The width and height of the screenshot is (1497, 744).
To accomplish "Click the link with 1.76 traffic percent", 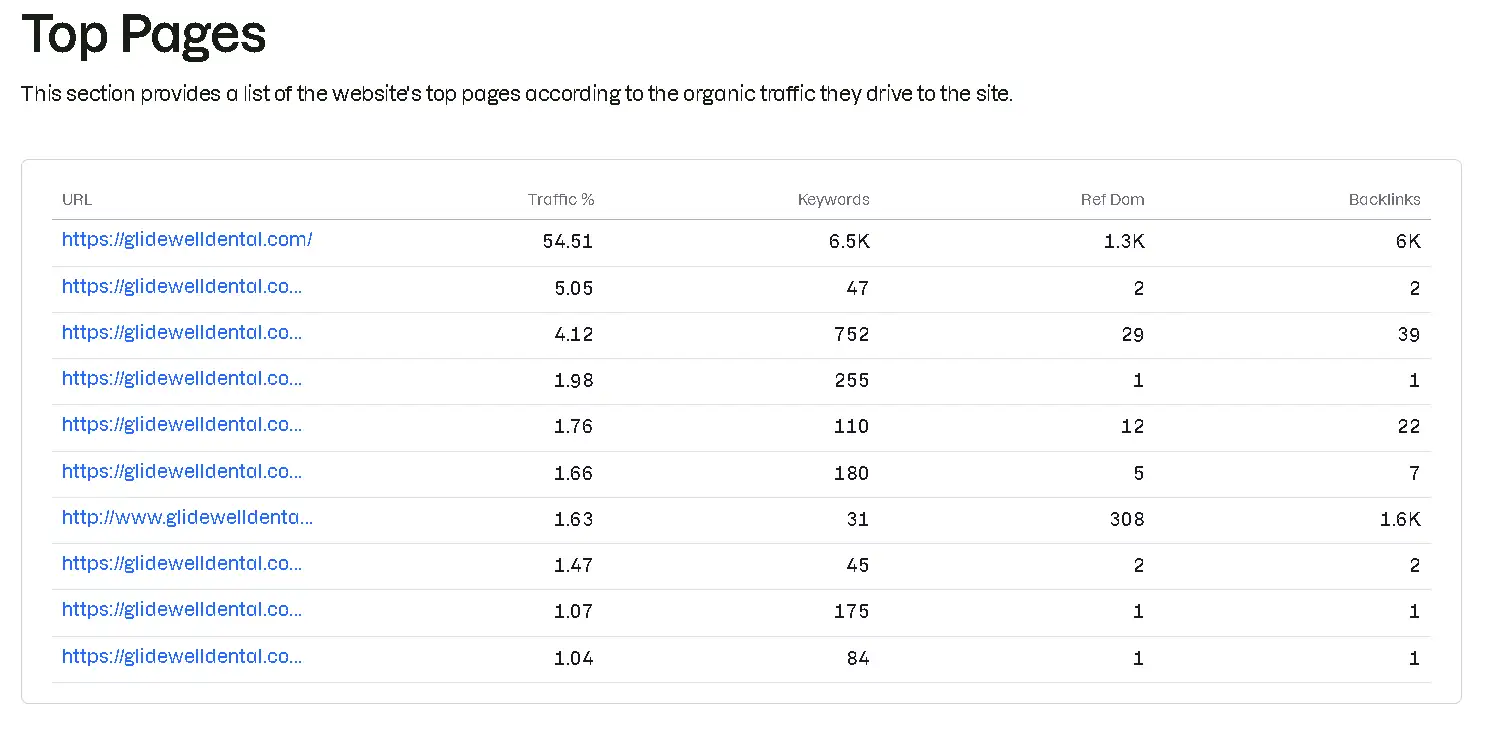I will click(181, 425).
